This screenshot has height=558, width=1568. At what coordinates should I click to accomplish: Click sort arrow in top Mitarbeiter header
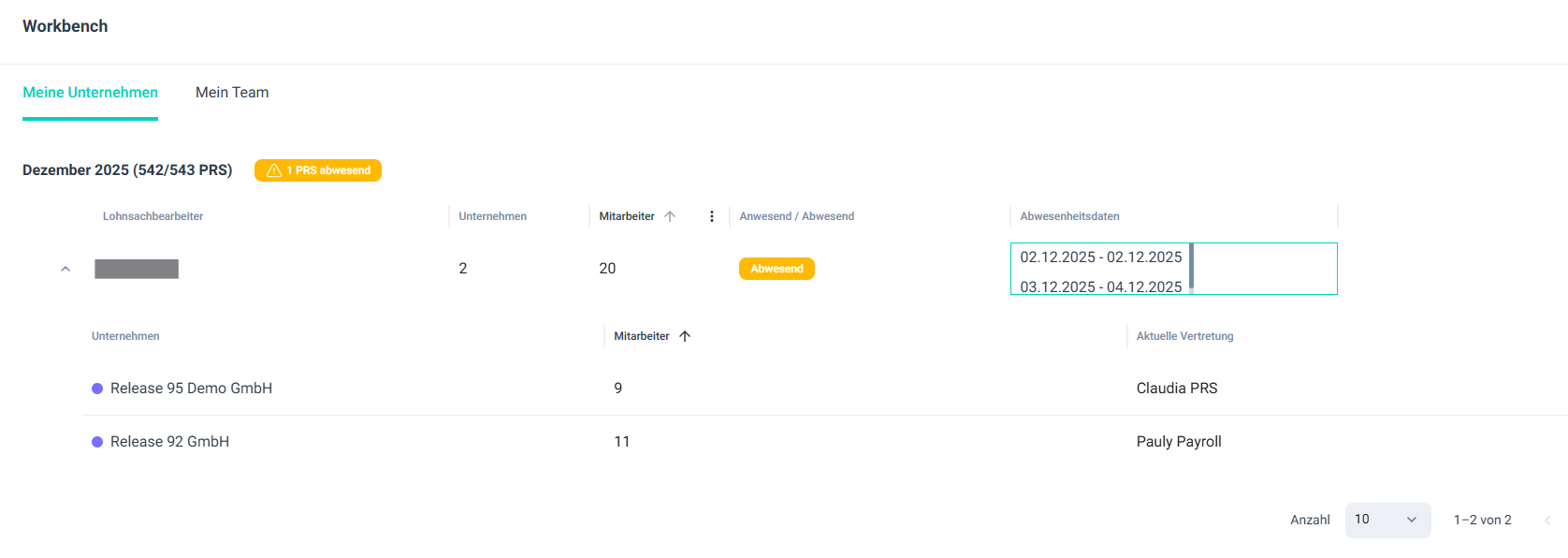tap(670, 216)
